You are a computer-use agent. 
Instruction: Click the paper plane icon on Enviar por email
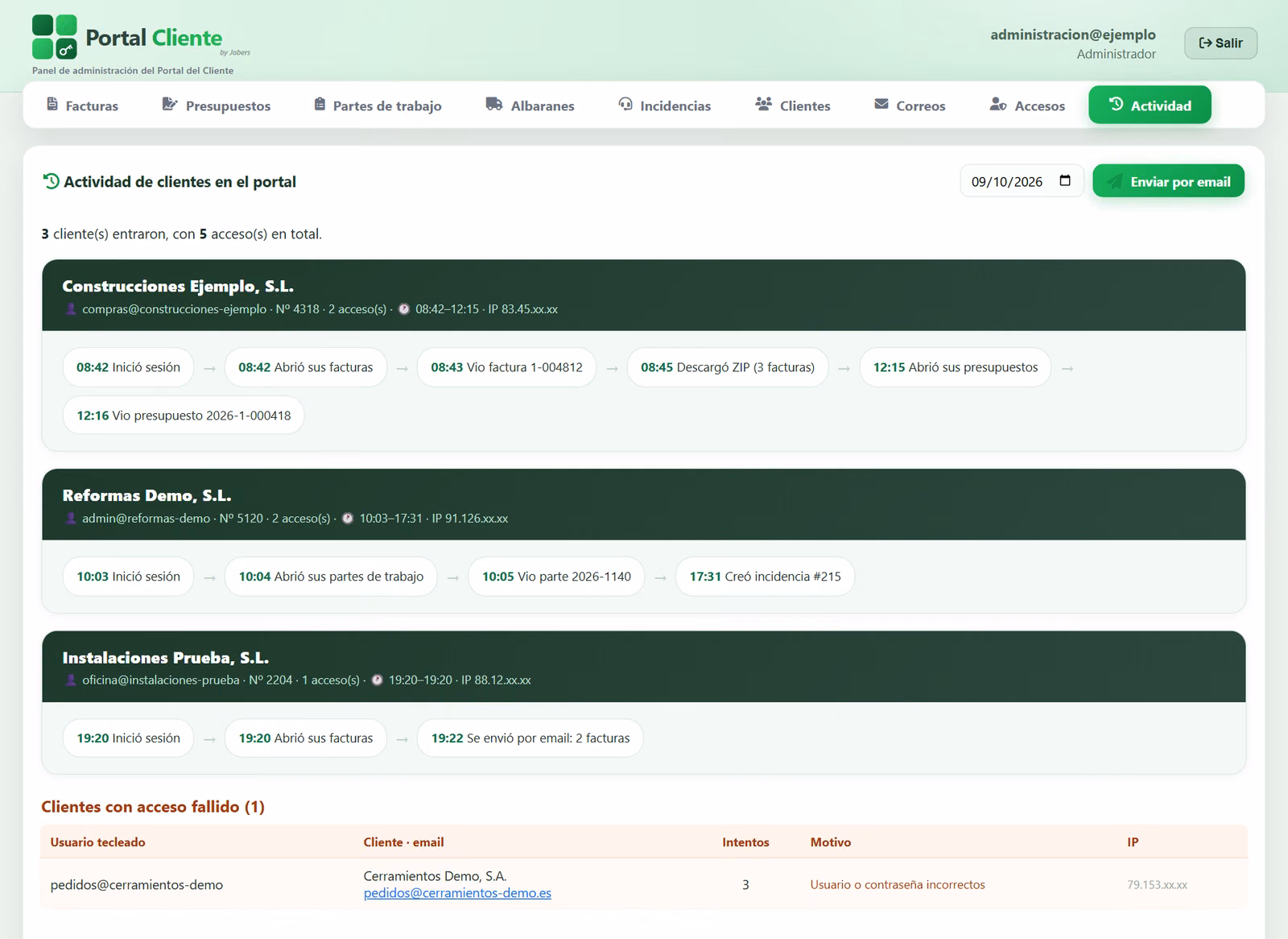pos(1114,181)
